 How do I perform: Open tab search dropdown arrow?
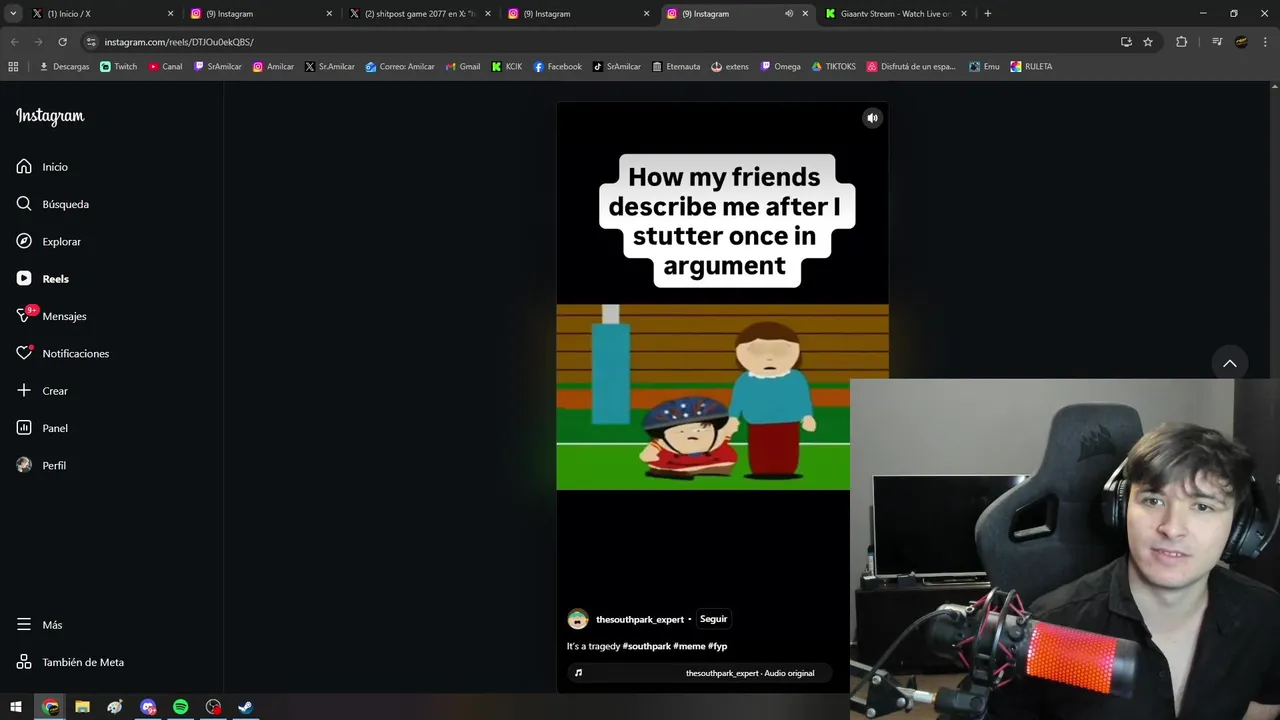pos(13,14)
